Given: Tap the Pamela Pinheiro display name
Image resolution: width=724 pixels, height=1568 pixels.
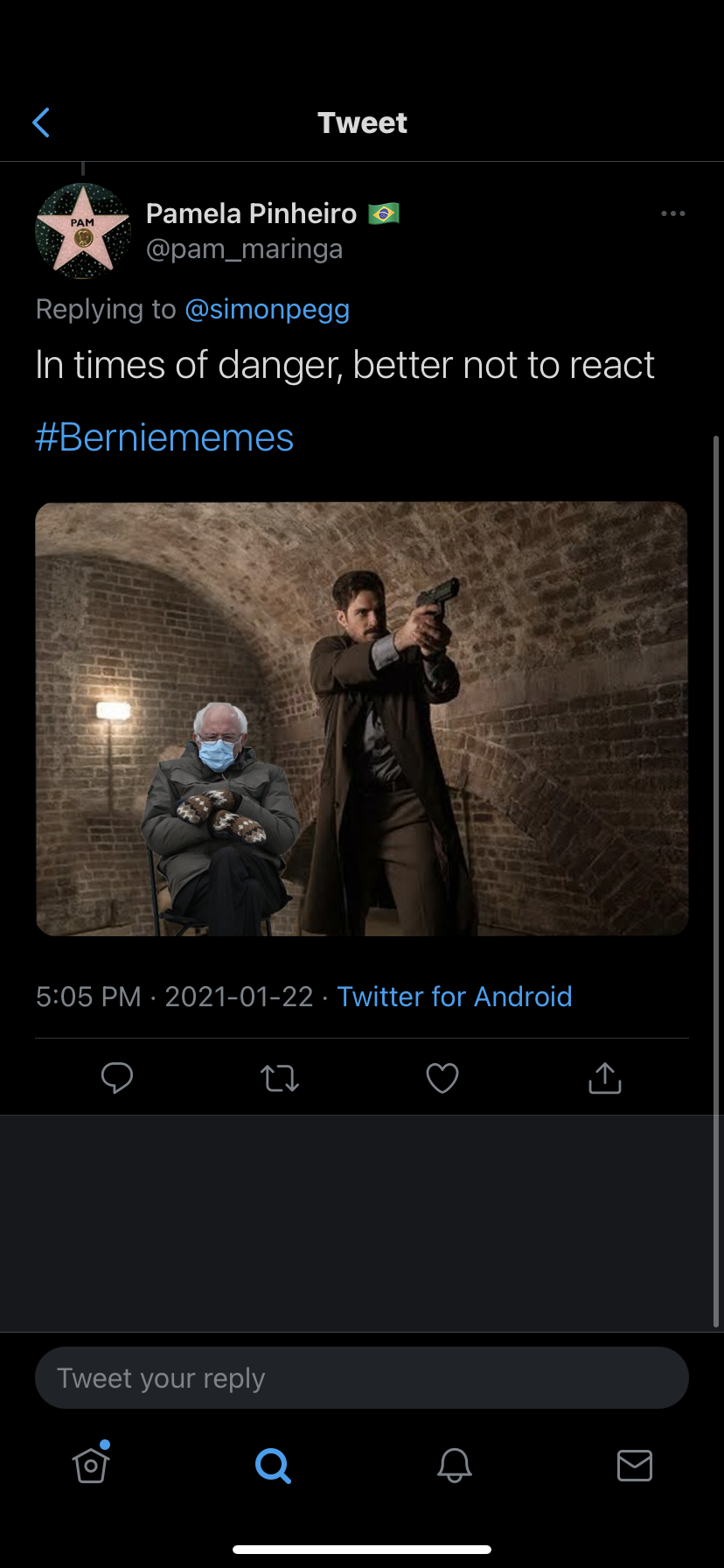Looking at the screenshot, I should coord(251,213).
